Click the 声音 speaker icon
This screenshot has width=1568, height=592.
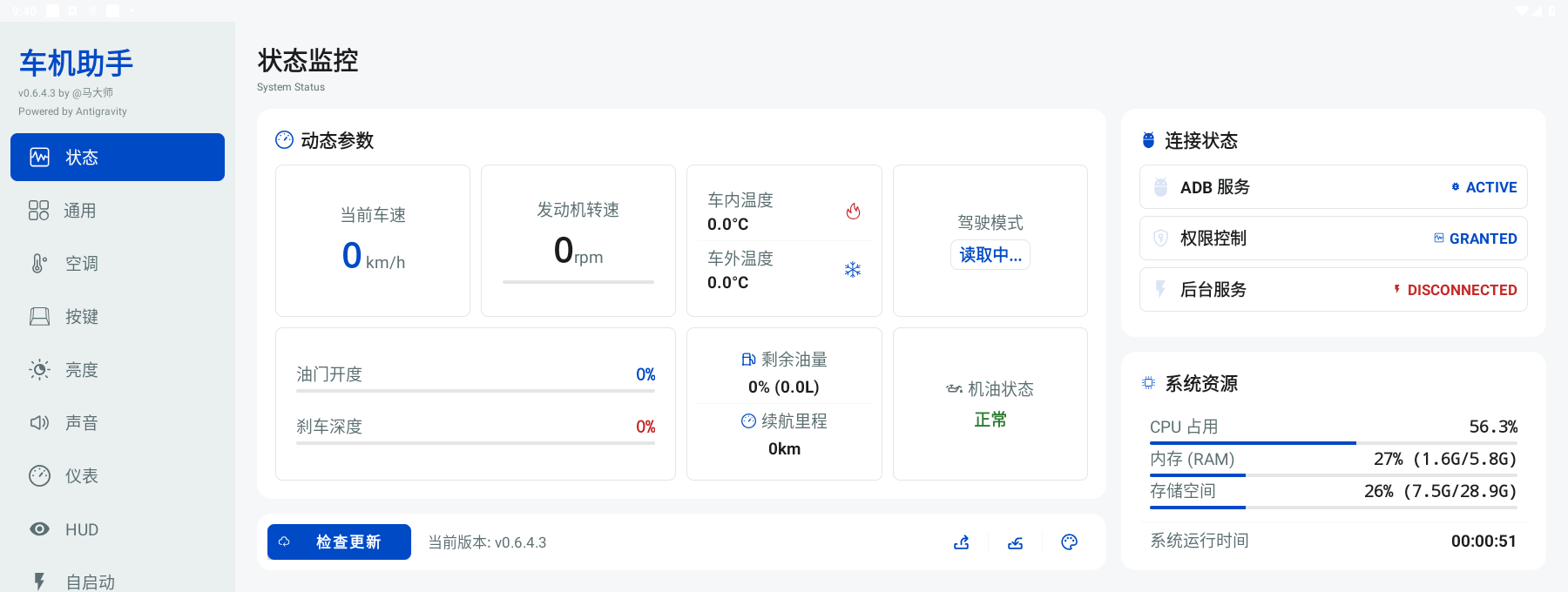tap(40, 422)
